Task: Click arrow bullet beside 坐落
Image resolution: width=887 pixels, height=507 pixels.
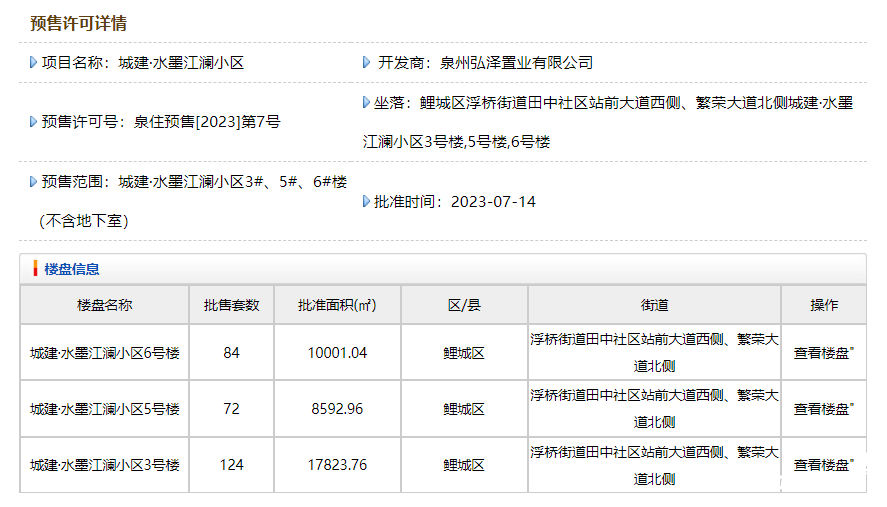Action: tap(367, 102)
